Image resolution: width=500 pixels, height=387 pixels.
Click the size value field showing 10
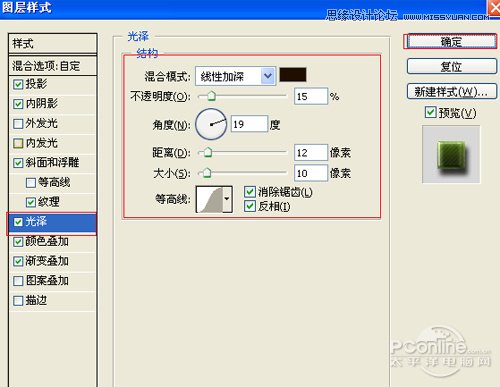(311, 173)
